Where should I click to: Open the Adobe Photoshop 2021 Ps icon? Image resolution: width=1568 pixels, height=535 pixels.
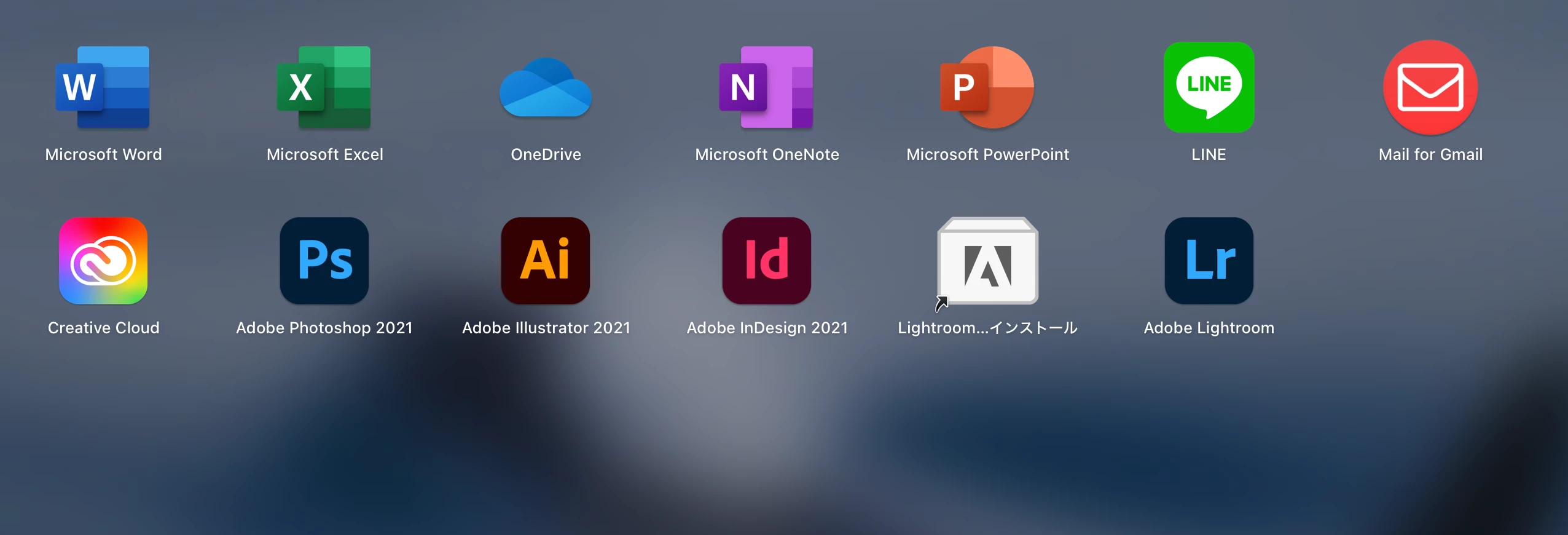(324, 261)
